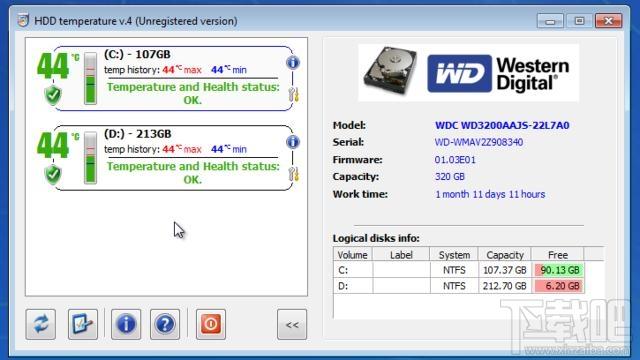Click the 90.13 GB free space cell
Image resolution: width=640 pixels, height=360 pixels.
[x=558, y=270]
